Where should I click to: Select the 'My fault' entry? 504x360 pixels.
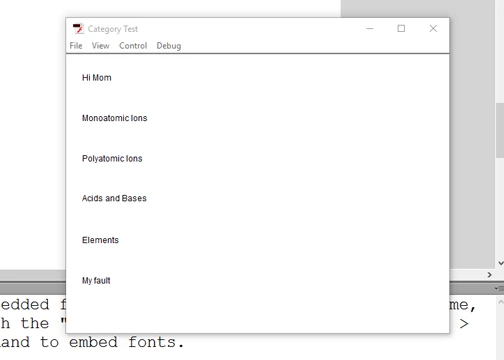click(x=96, y=281)
